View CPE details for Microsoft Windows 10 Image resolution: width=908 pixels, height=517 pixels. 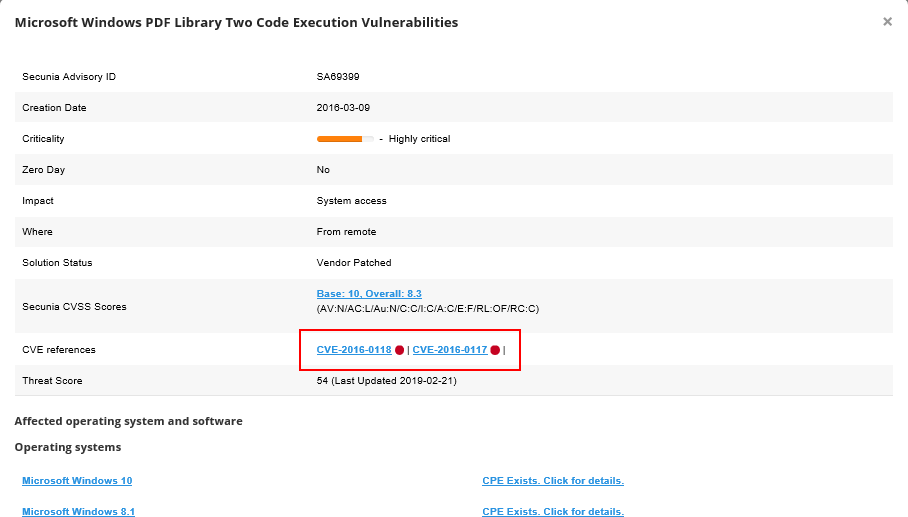pos(552,481)
